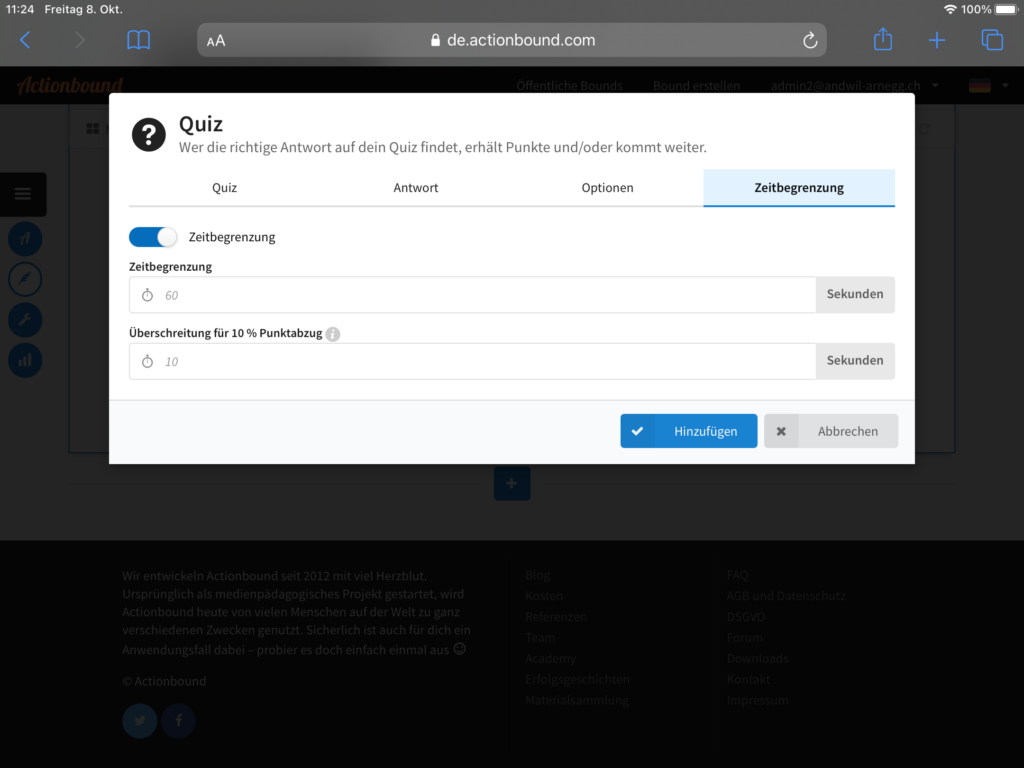Open the Antwort tab
This screenshot has width=1024, height=768.
(416, 188)
